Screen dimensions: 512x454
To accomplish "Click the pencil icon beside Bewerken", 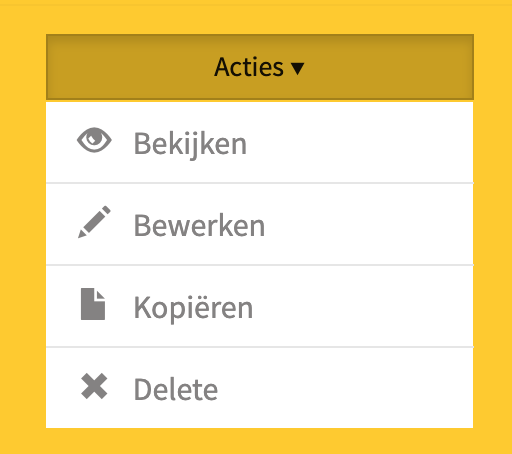I will 94,222.
